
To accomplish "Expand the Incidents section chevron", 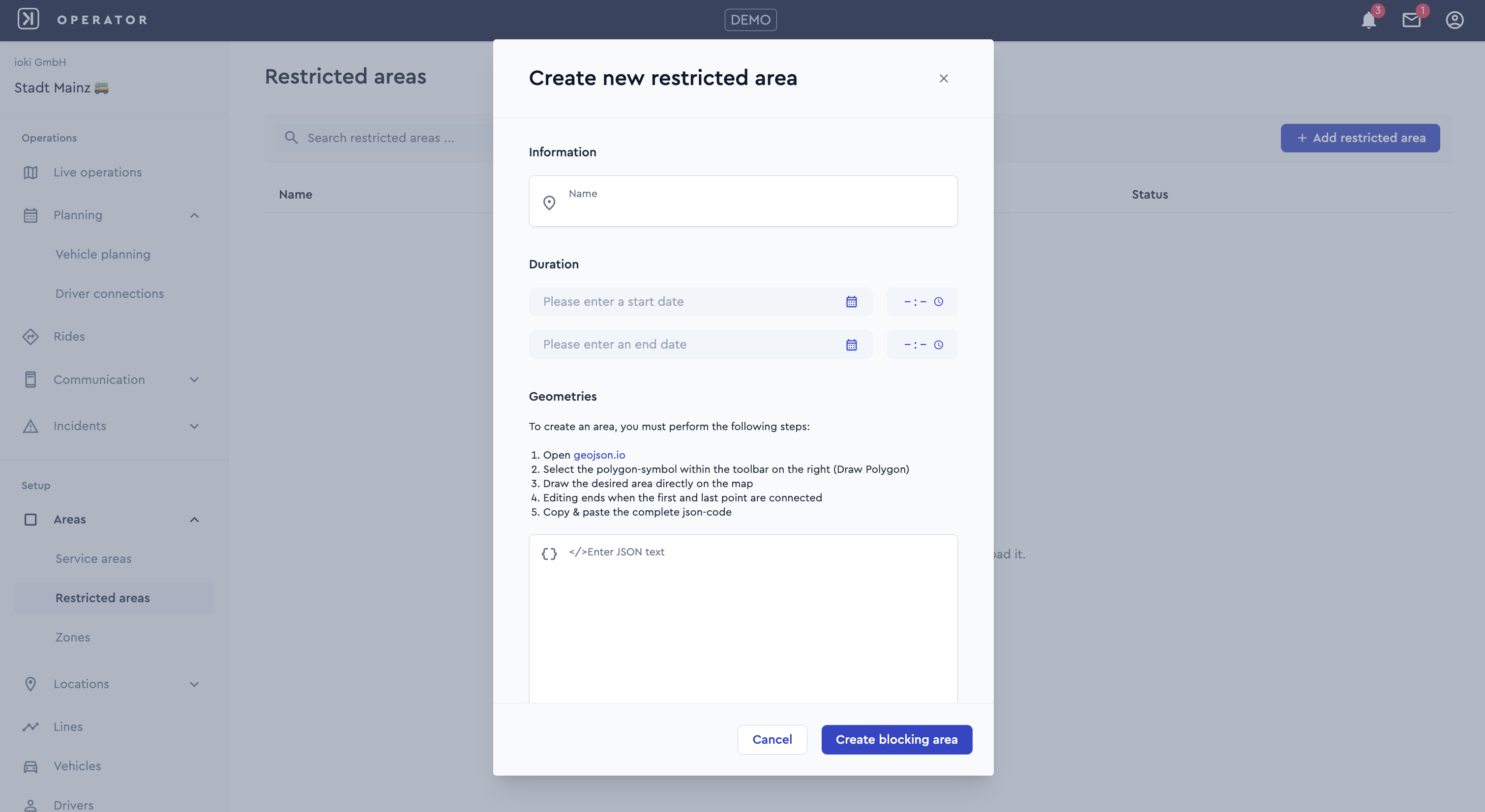I will [x=194, y=427].
